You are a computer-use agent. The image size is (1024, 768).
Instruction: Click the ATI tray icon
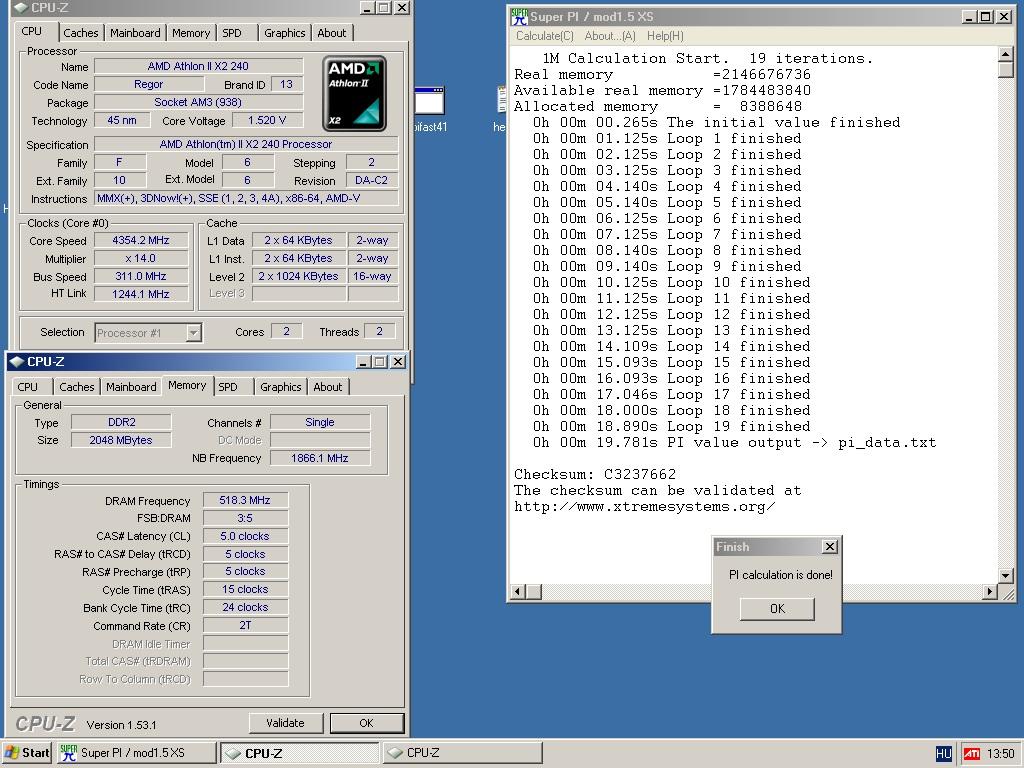pos(971,754)
